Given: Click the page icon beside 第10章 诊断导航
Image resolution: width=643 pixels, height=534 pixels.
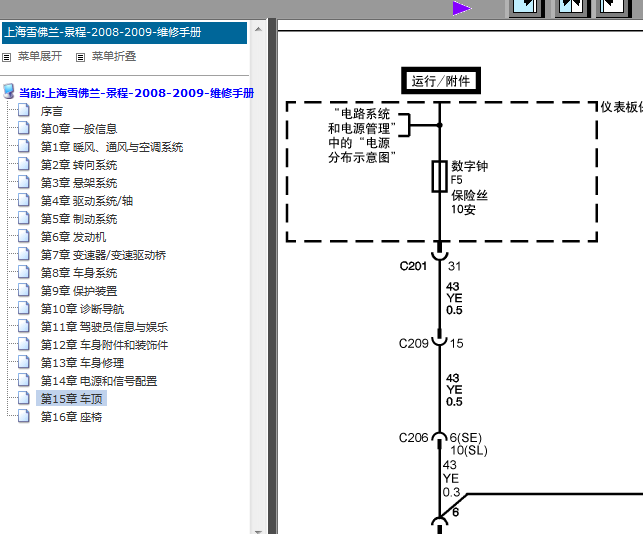Looking at the screenshot, I should point(24,308).
